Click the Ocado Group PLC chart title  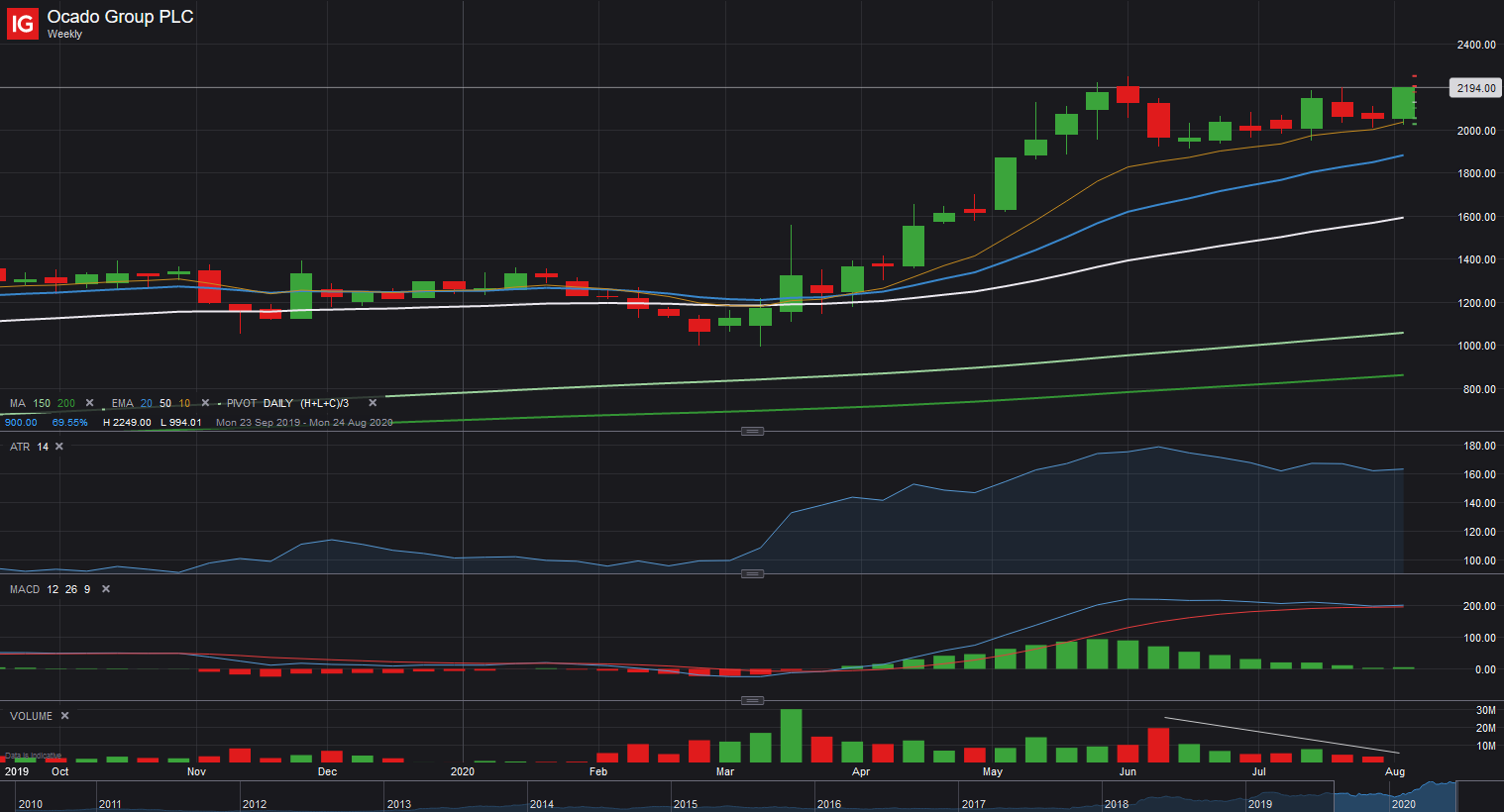pos(120,17)
